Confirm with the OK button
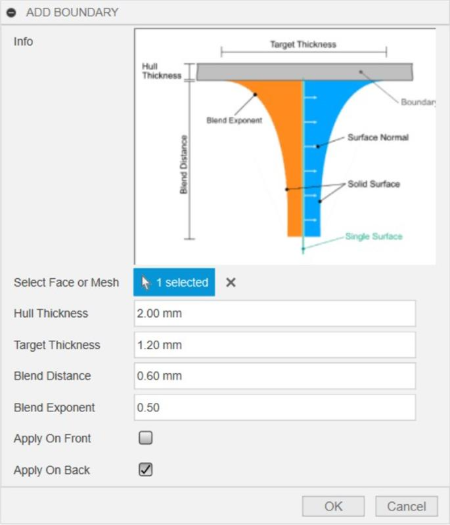Screen dimensions: 450x525 [x=333, y=506]
